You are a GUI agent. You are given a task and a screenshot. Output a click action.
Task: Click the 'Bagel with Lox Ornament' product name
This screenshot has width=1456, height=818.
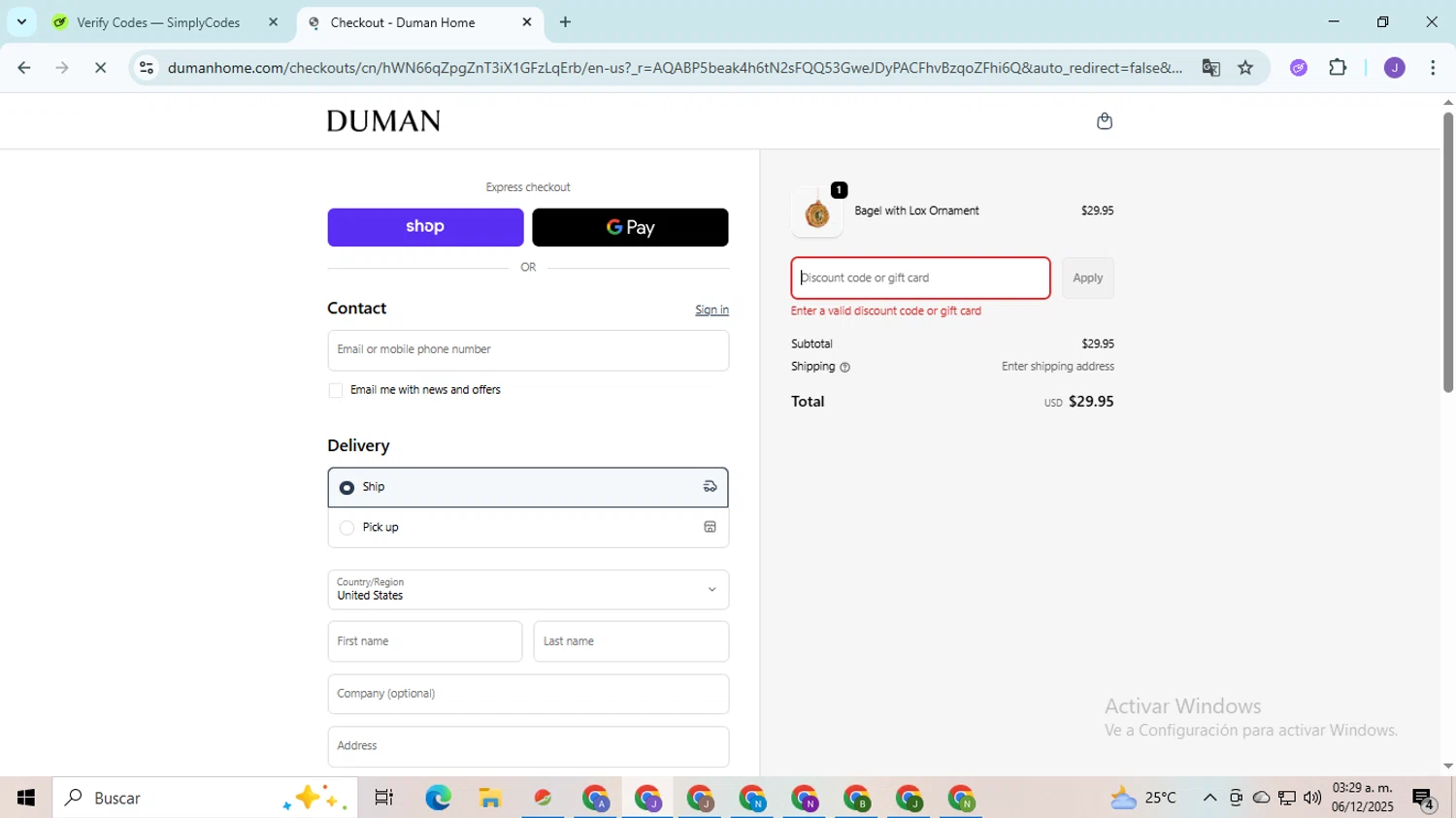click(x=916, y=211)
